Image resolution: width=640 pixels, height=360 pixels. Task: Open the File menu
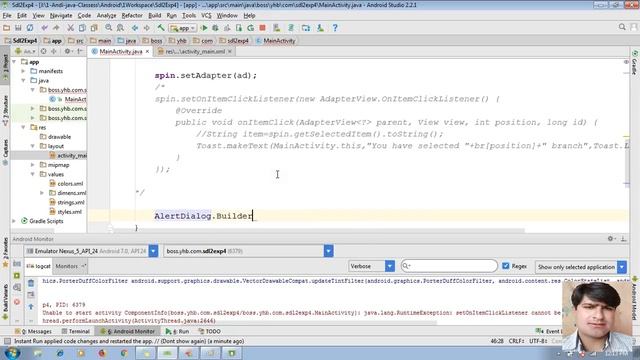click(7, 16)
